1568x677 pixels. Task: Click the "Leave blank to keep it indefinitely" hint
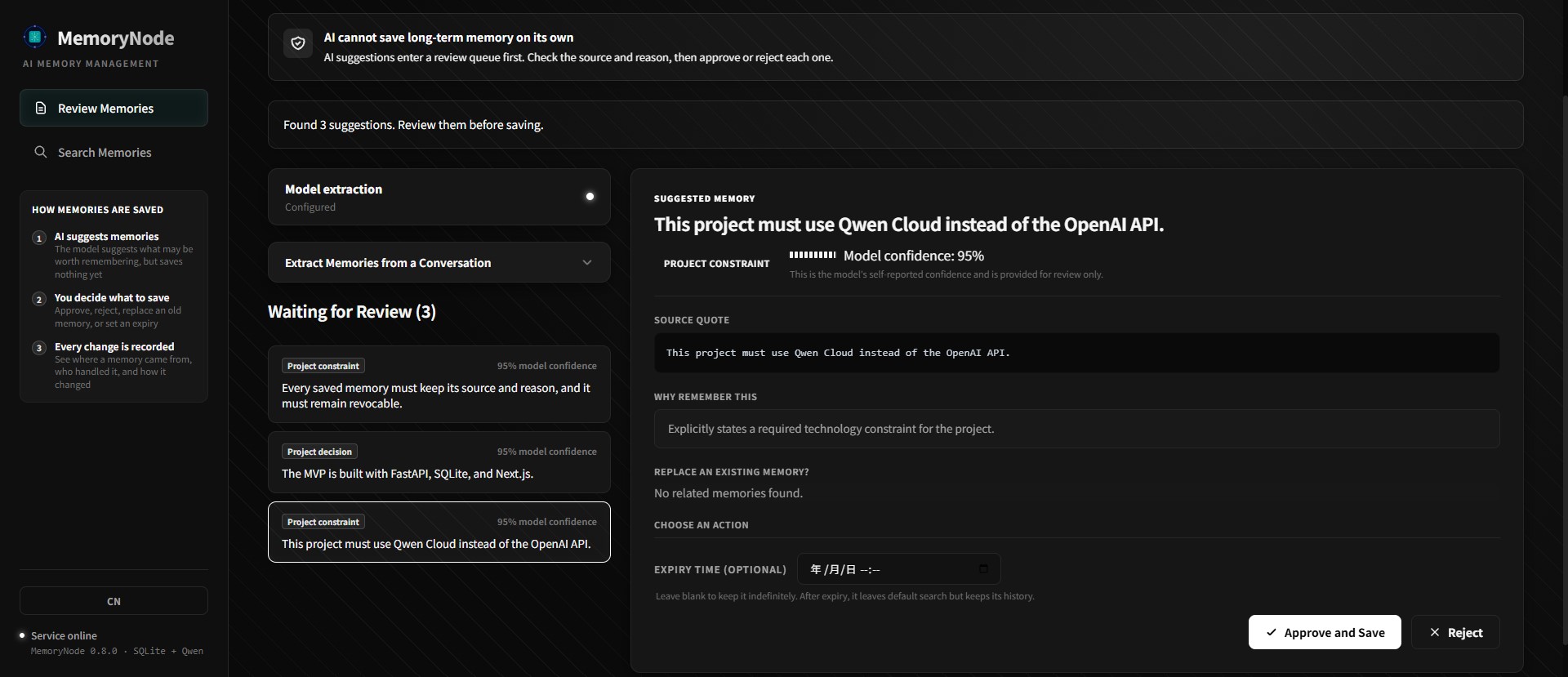pos(844,596)
